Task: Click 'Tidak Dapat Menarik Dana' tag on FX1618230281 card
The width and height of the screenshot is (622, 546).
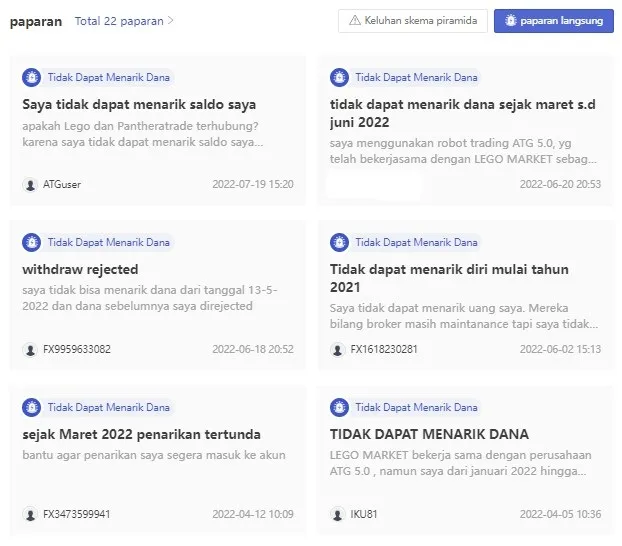Action: click(x=417, y=242)
